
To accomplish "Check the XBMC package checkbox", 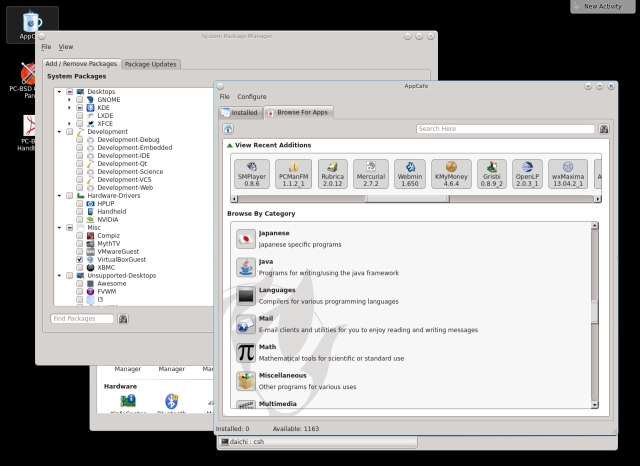I will (80, 268).
